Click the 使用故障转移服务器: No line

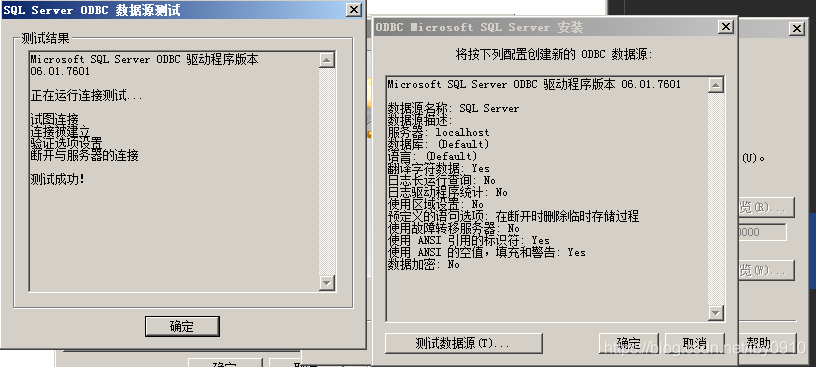point(454,228)
